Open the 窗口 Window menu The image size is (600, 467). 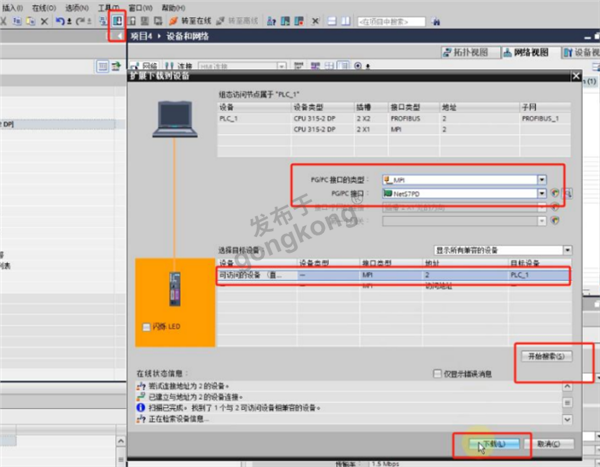pos(140,8)
